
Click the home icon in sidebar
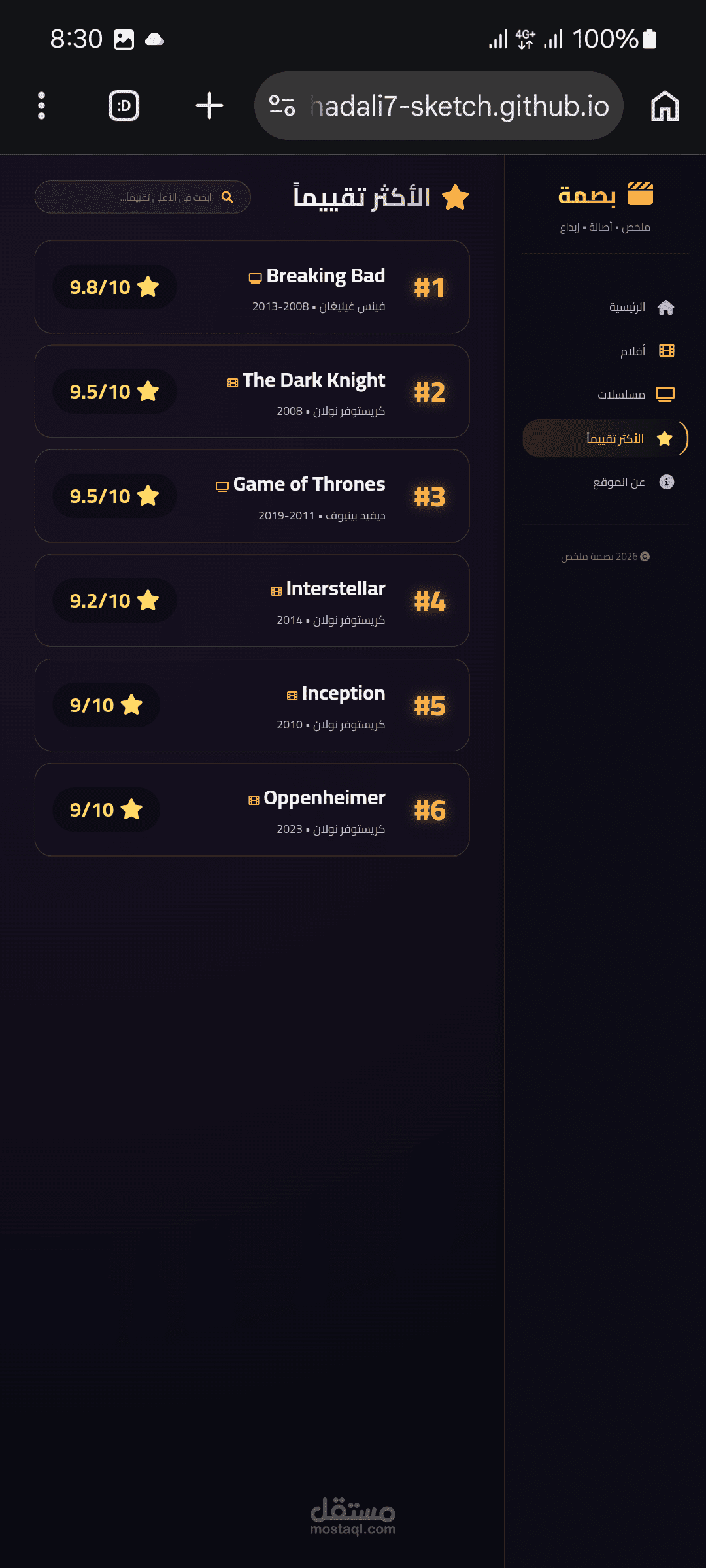pos(665,307)
